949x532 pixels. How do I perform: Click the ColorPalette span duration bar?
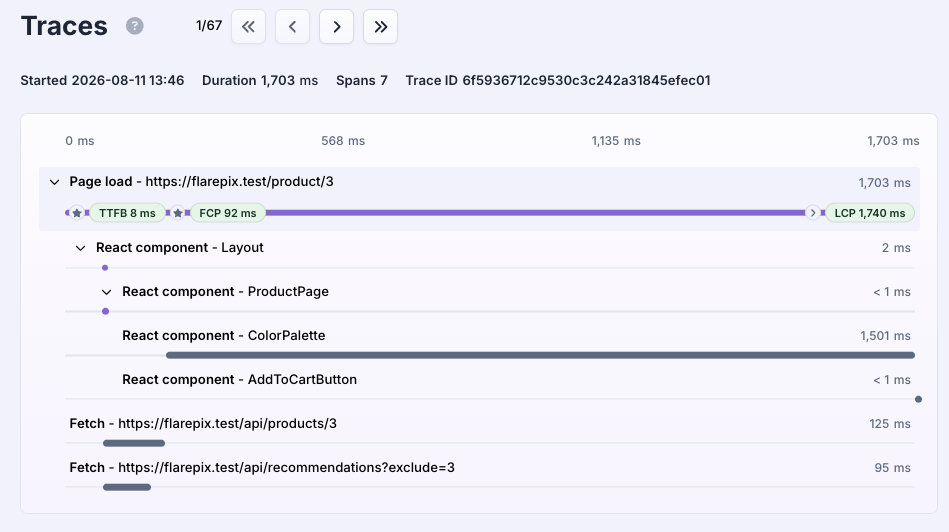point(540,355)
